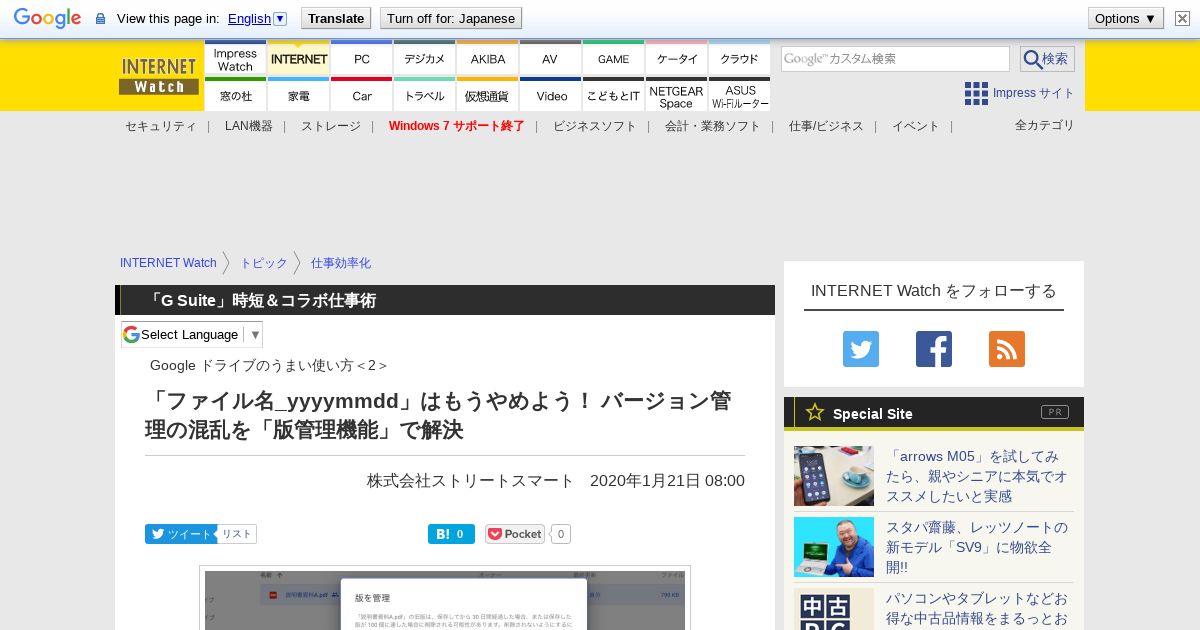The image size is (1200, 630).
Task: Open the デジカメ tab
Action: [424, 59]
